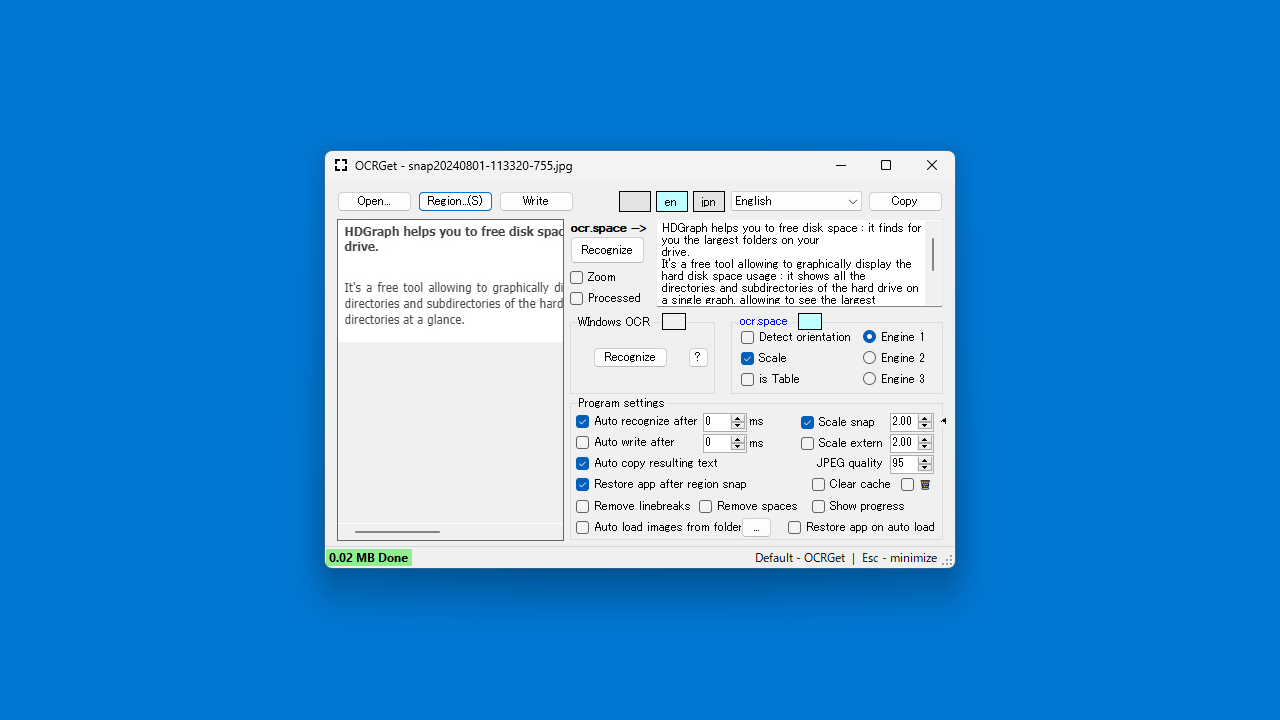Screen dimensions: 1280x720
Task: Click the Region..(S) button
Action: click(x=455, y=201)
